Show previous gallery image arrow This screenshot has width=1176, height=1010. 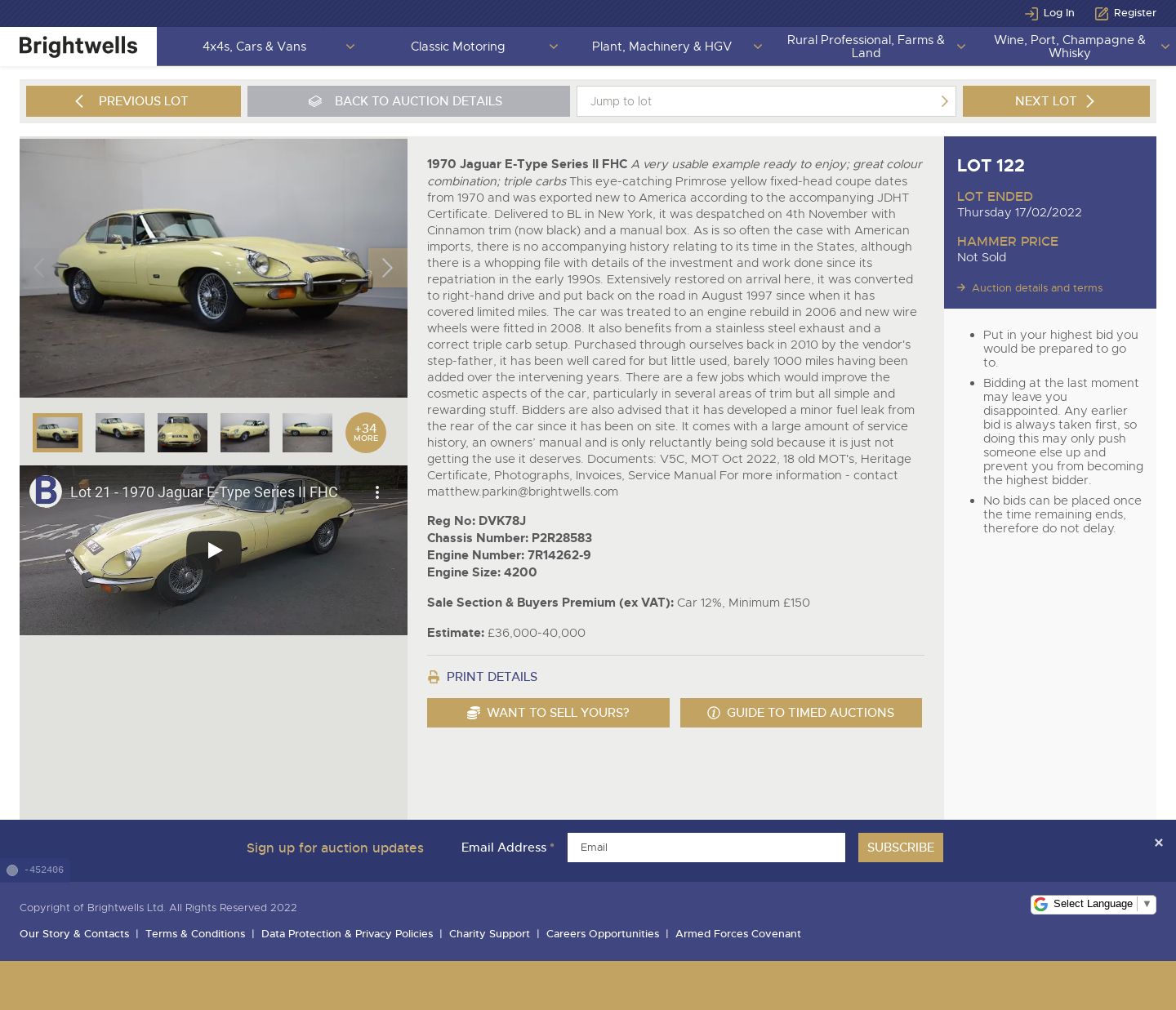[38, 268]
